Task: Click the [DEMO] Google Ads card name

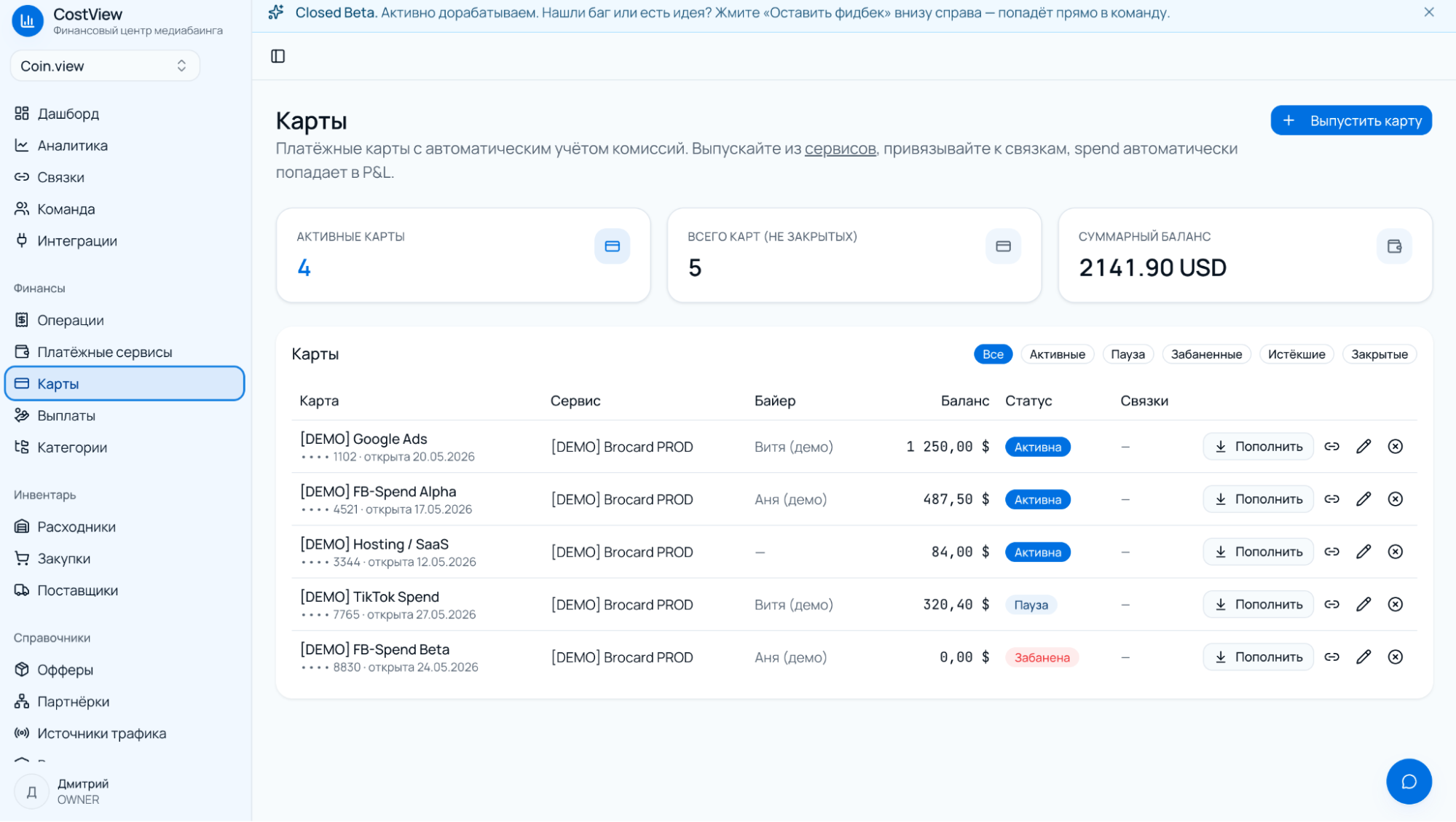Action: point(363,439)
